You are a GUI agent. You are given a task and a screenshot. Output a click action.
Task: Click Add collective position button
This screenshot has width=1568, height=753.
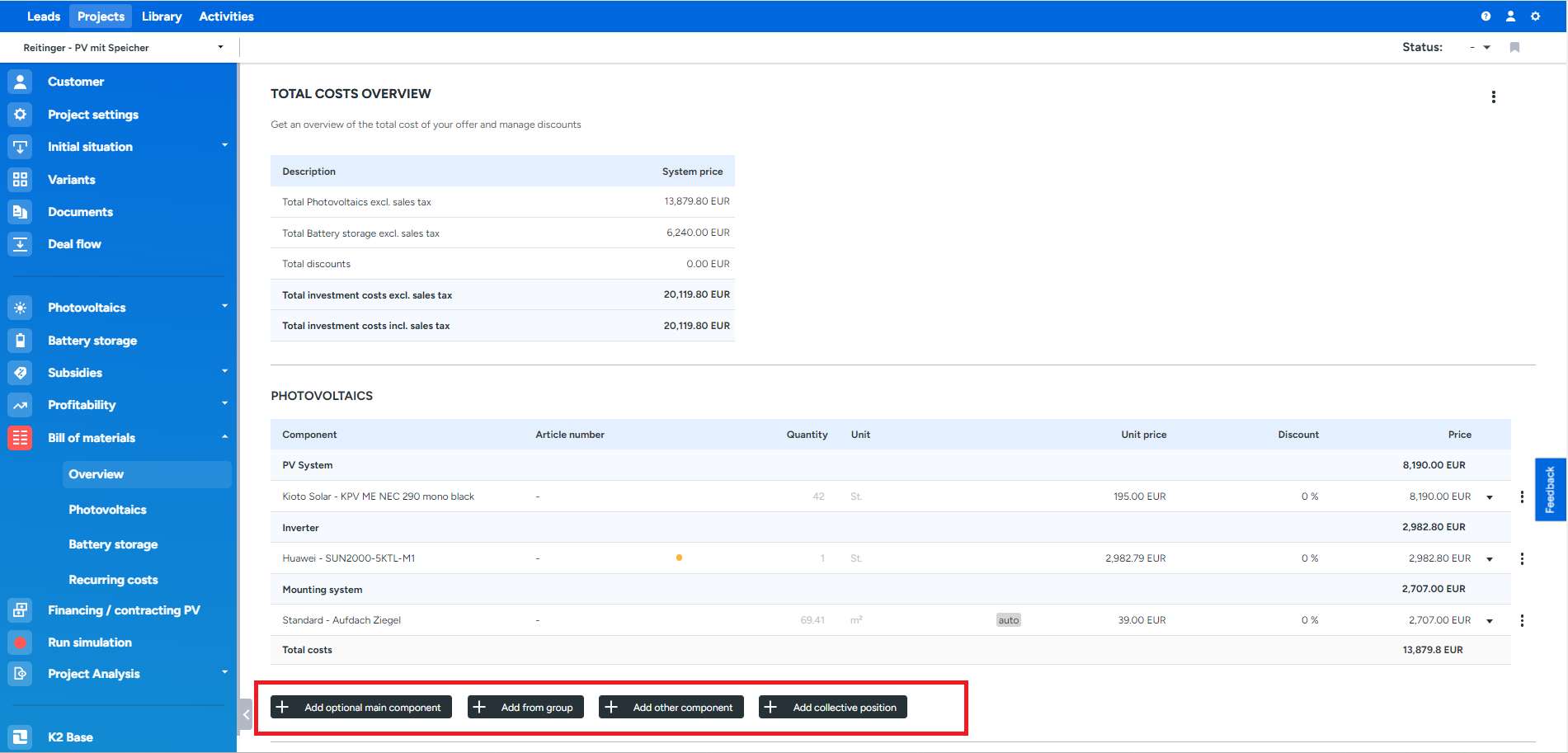point(833,708)
